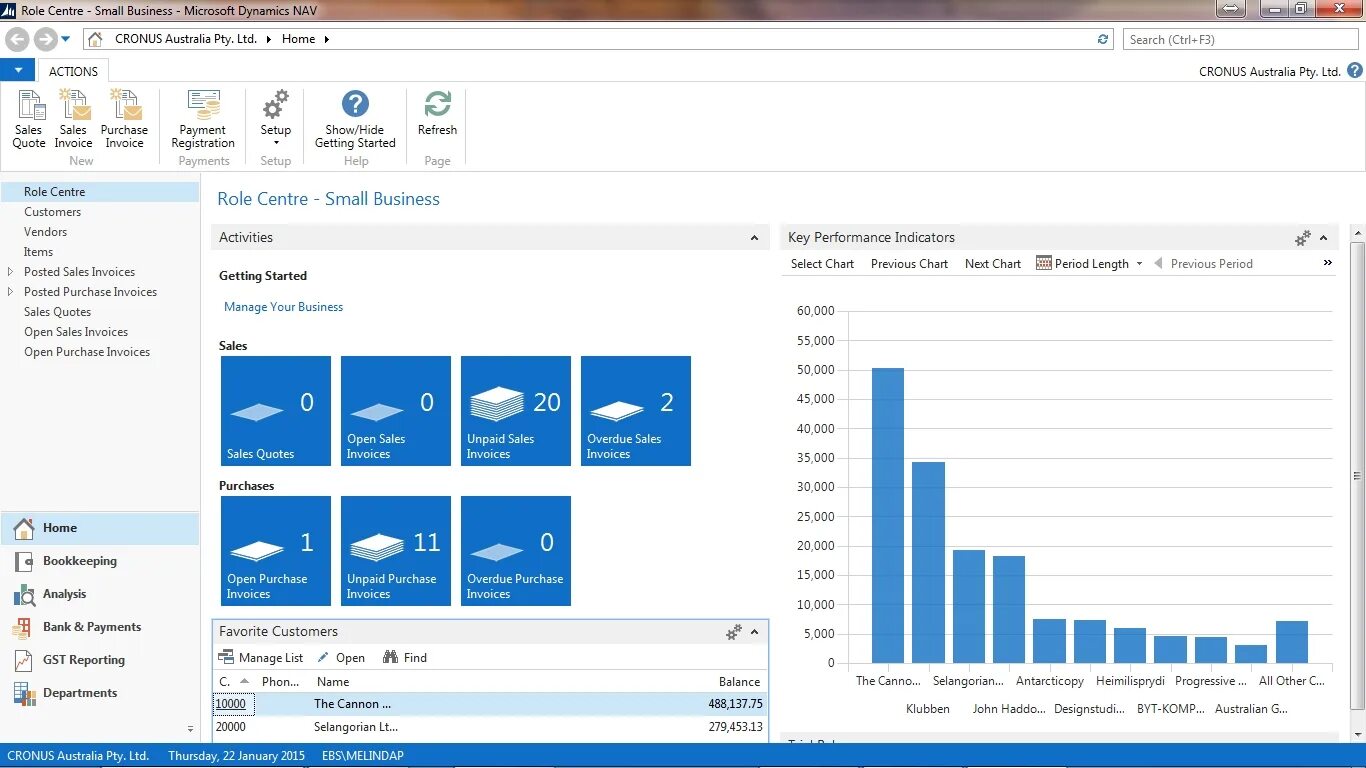Click the tallest bar, The Canno...
Viewport: 1366px width, 768px height.
click(888, 515)
